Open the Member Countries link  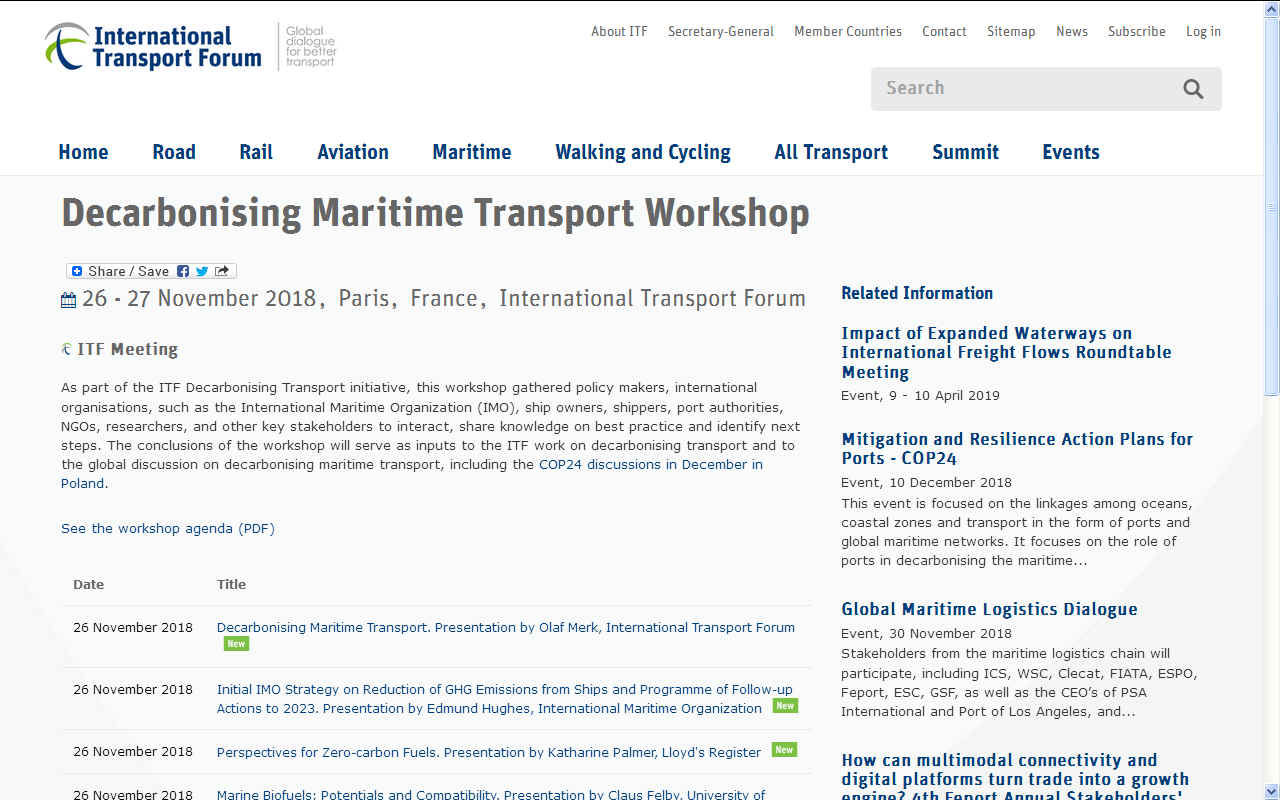click(848, 31)
